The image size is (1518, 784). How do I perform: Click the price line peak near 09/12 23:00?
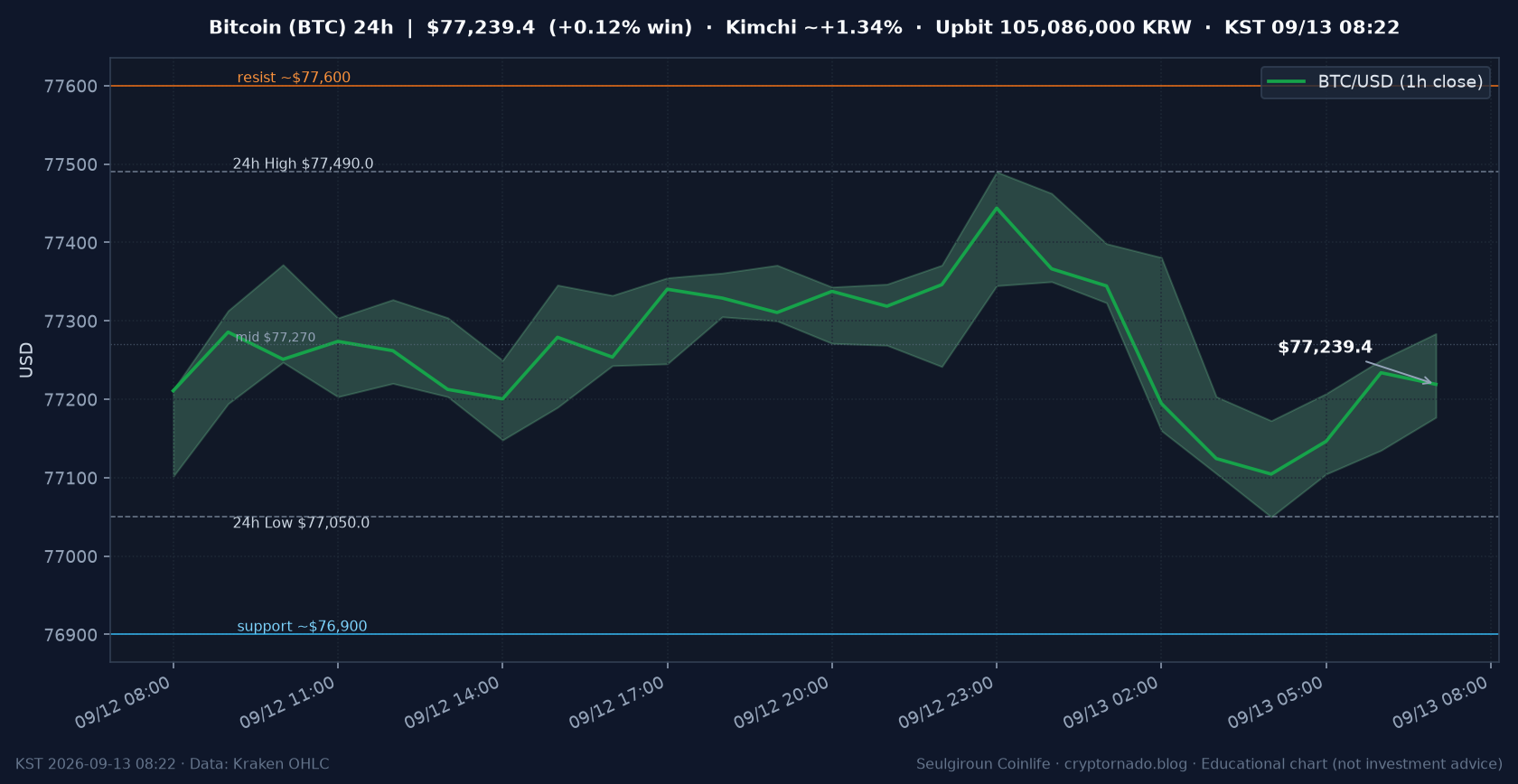click(997, 208)
